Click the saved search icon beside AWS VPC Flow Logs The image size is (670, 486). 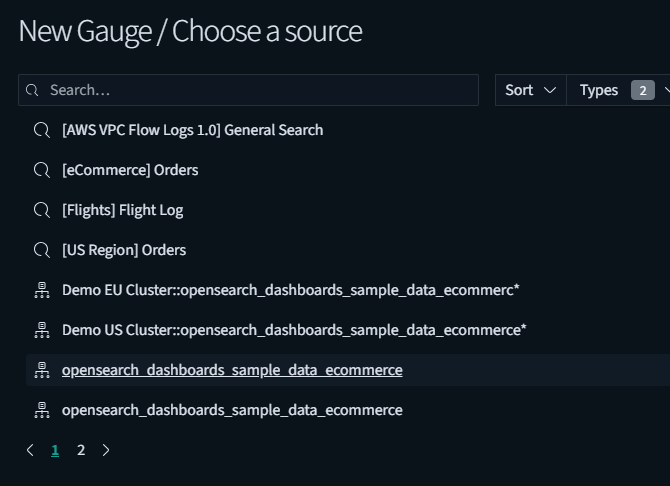tap(42, 130)
